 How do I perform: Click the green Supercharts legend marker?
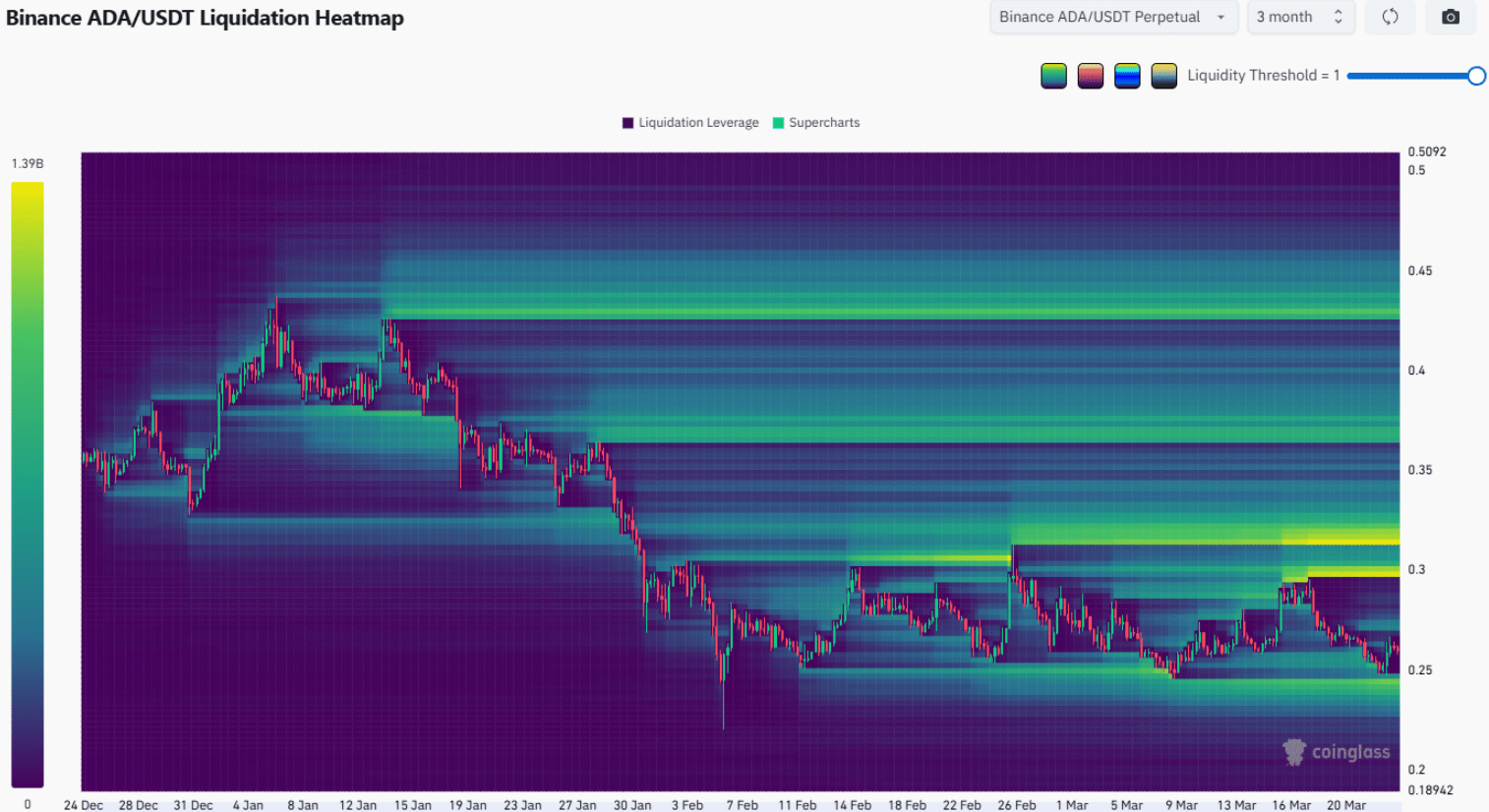(x=779, y=123)
